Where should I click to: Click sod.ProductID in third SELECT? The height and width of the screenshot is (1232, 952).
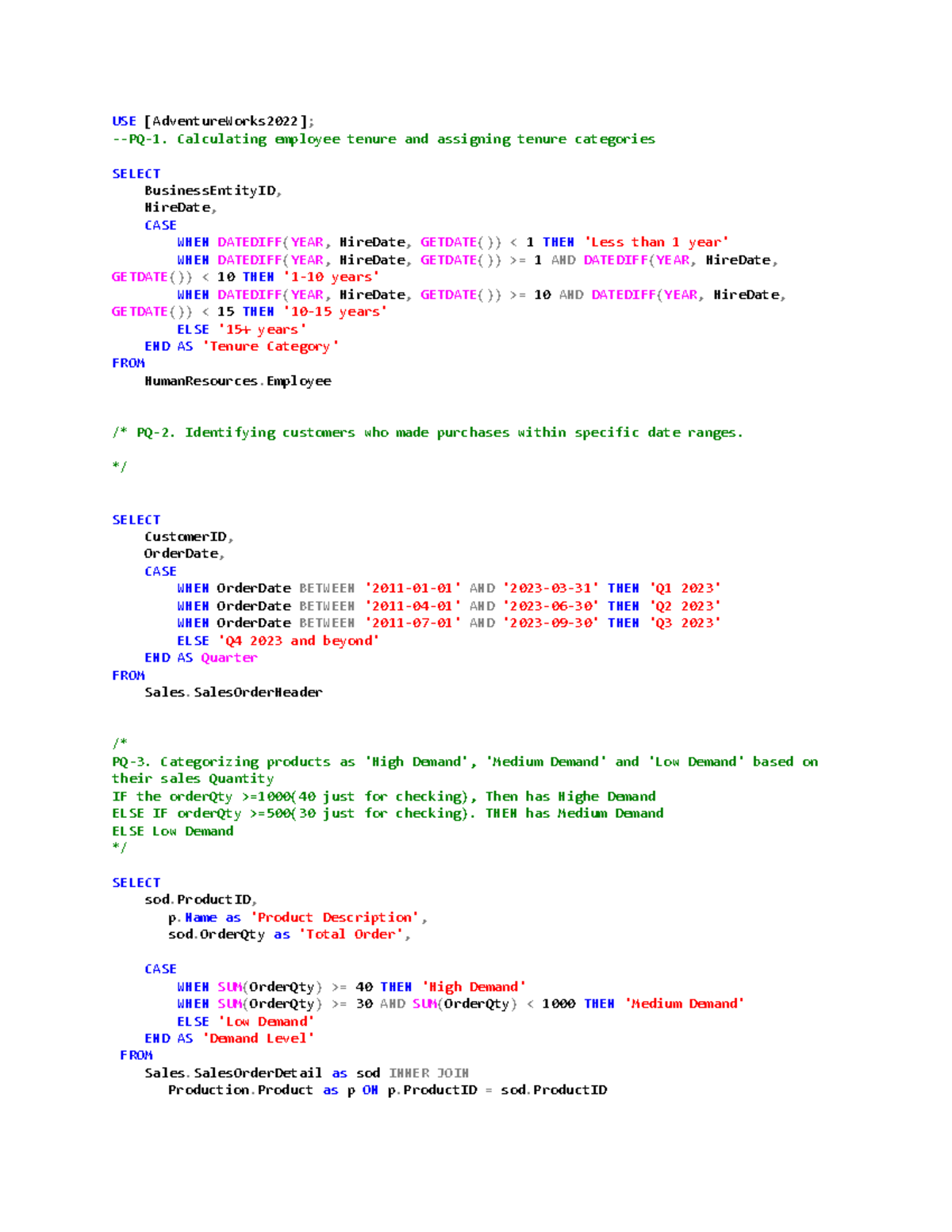[x=200, y=899]
